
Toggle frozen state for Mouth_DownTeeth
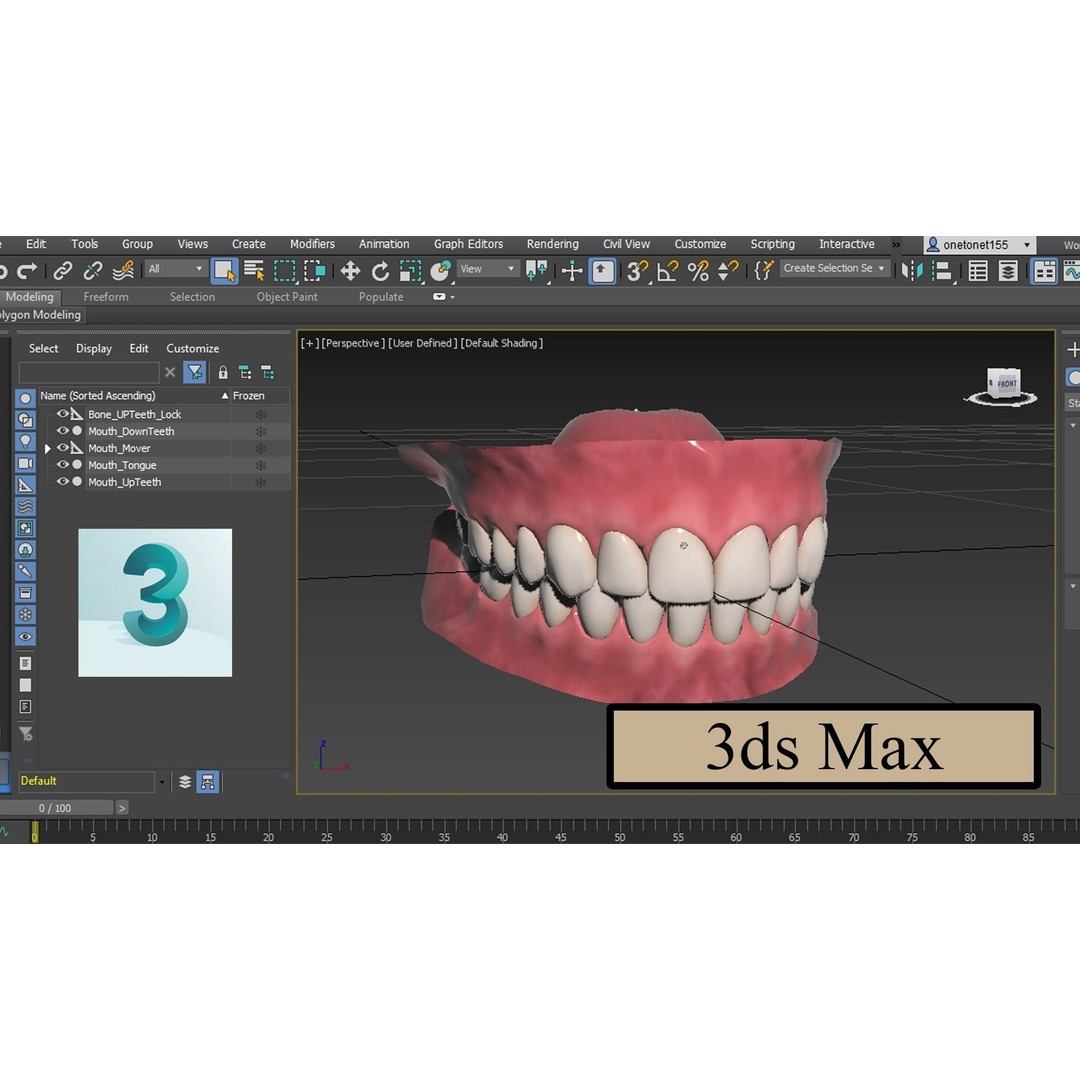260,431
